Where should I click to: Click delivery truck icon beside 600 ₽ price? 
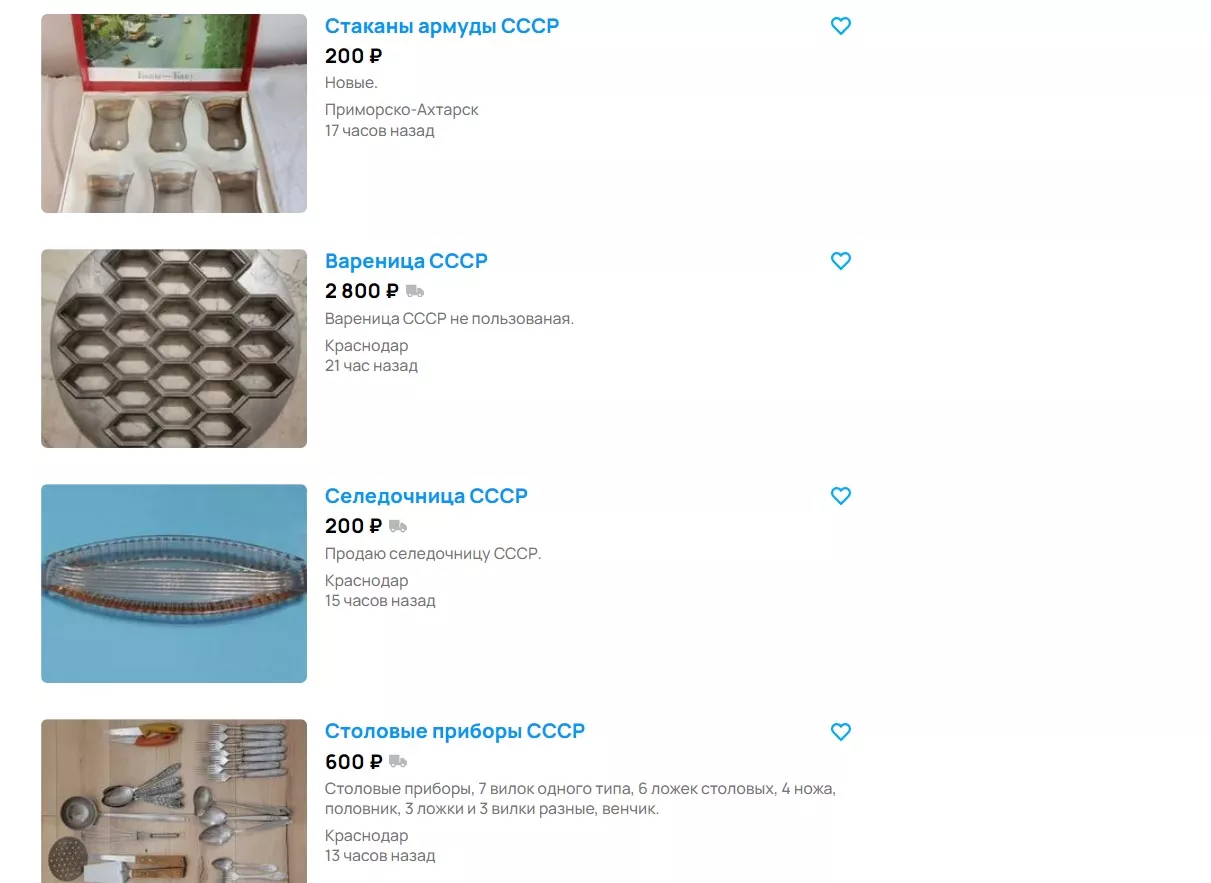398,762
